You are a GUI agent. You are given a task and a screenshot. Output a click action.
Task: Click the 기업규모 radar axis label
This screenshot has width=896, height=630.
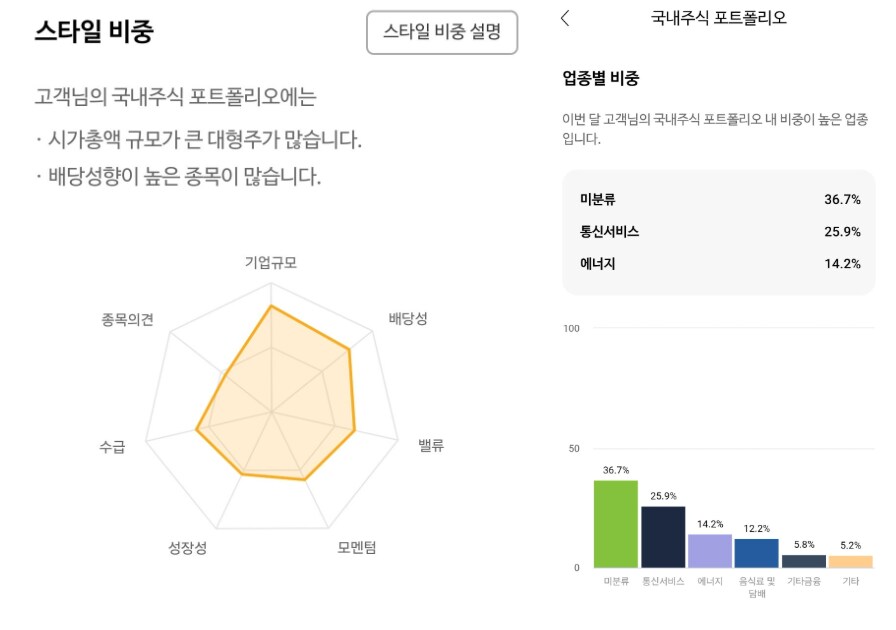click(x=271, y=263)
